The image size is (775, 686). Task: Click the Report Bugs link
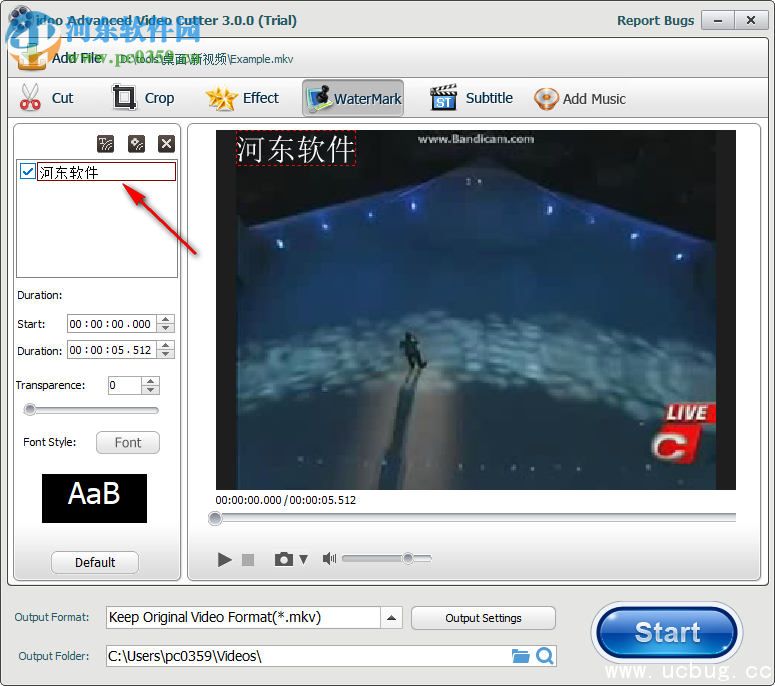pyautogui.click(x=655, y=21)
